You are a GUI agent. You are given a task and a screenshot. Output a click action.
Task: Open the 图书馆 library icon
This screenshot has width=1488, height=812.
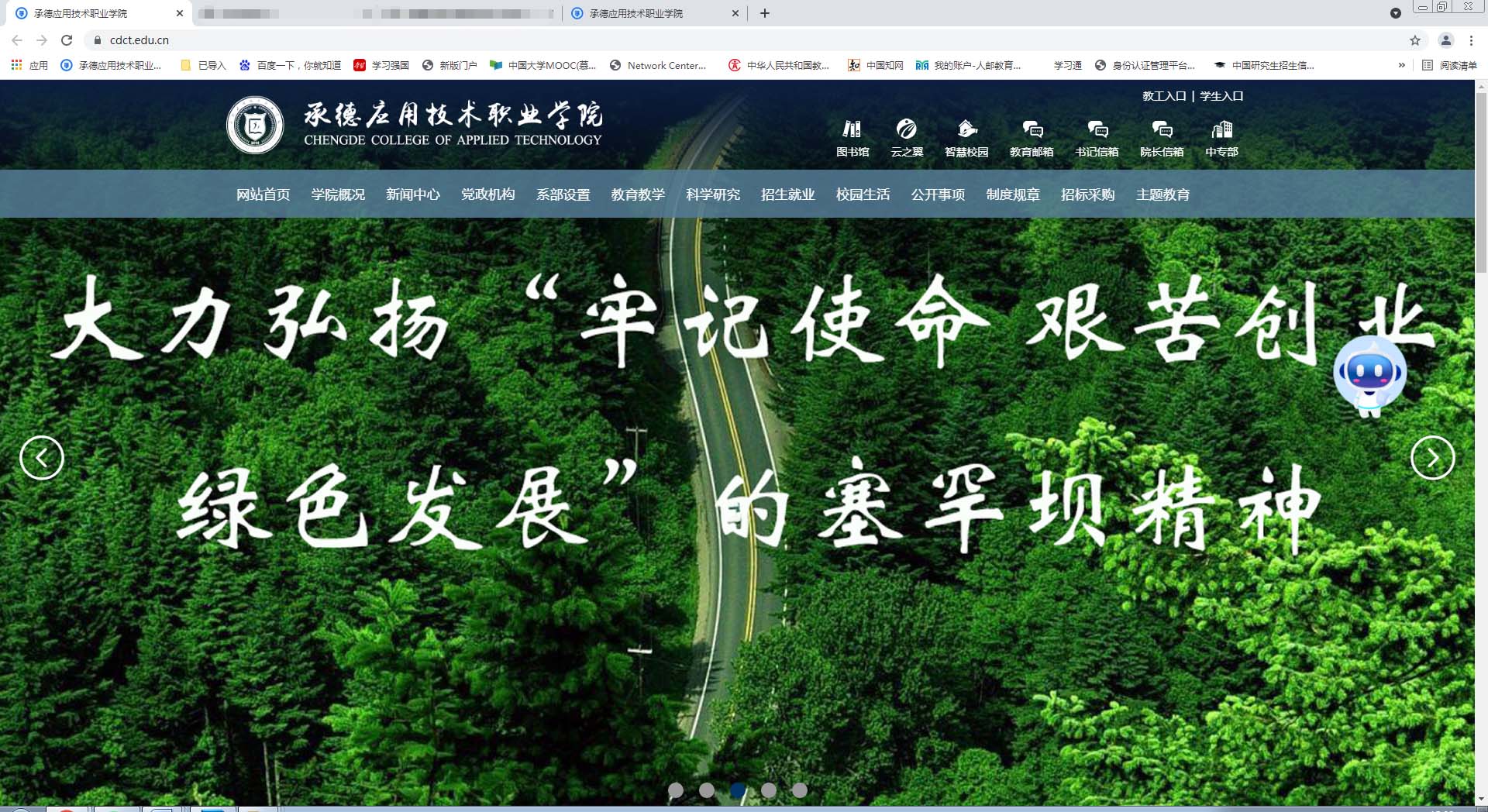[x=852, y=129]
